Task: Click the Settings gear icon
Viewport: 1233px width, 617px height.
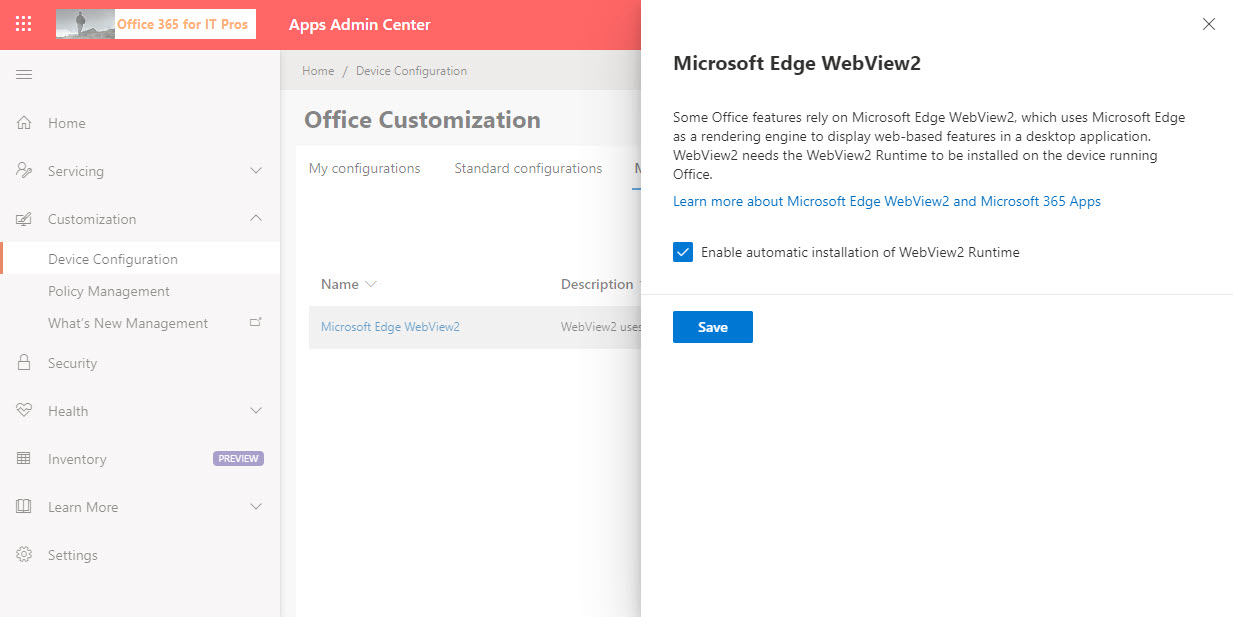Action: pyautogui.click(x=24, y=555)
